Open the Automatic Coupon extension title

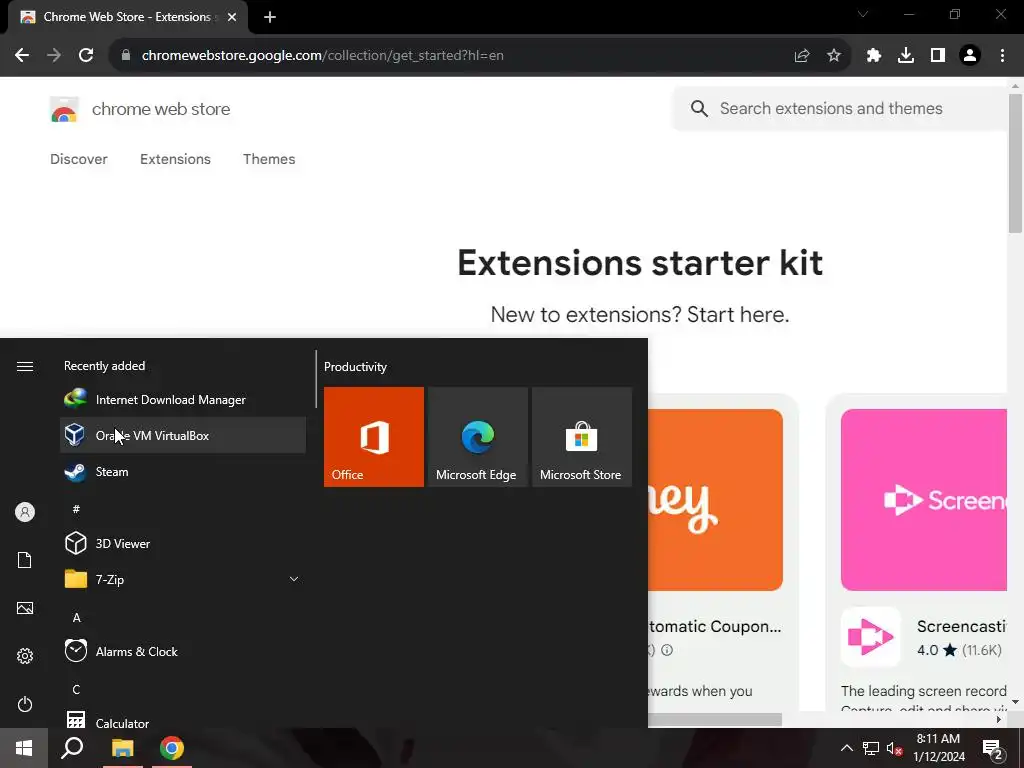[714, 626]
